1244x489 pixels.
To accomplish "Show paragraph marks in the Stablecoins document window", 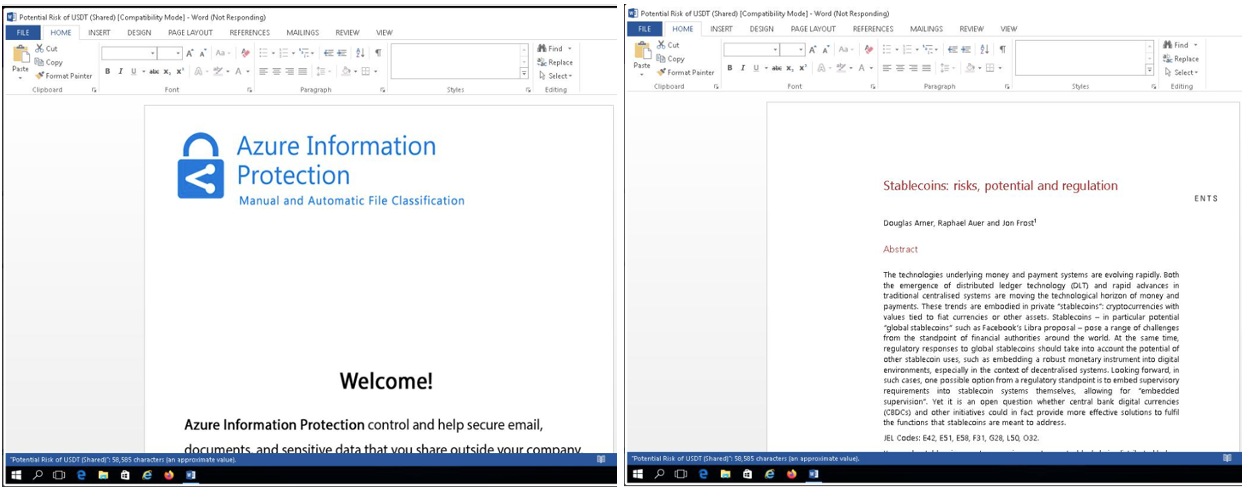I will [x=1004, y=49].
